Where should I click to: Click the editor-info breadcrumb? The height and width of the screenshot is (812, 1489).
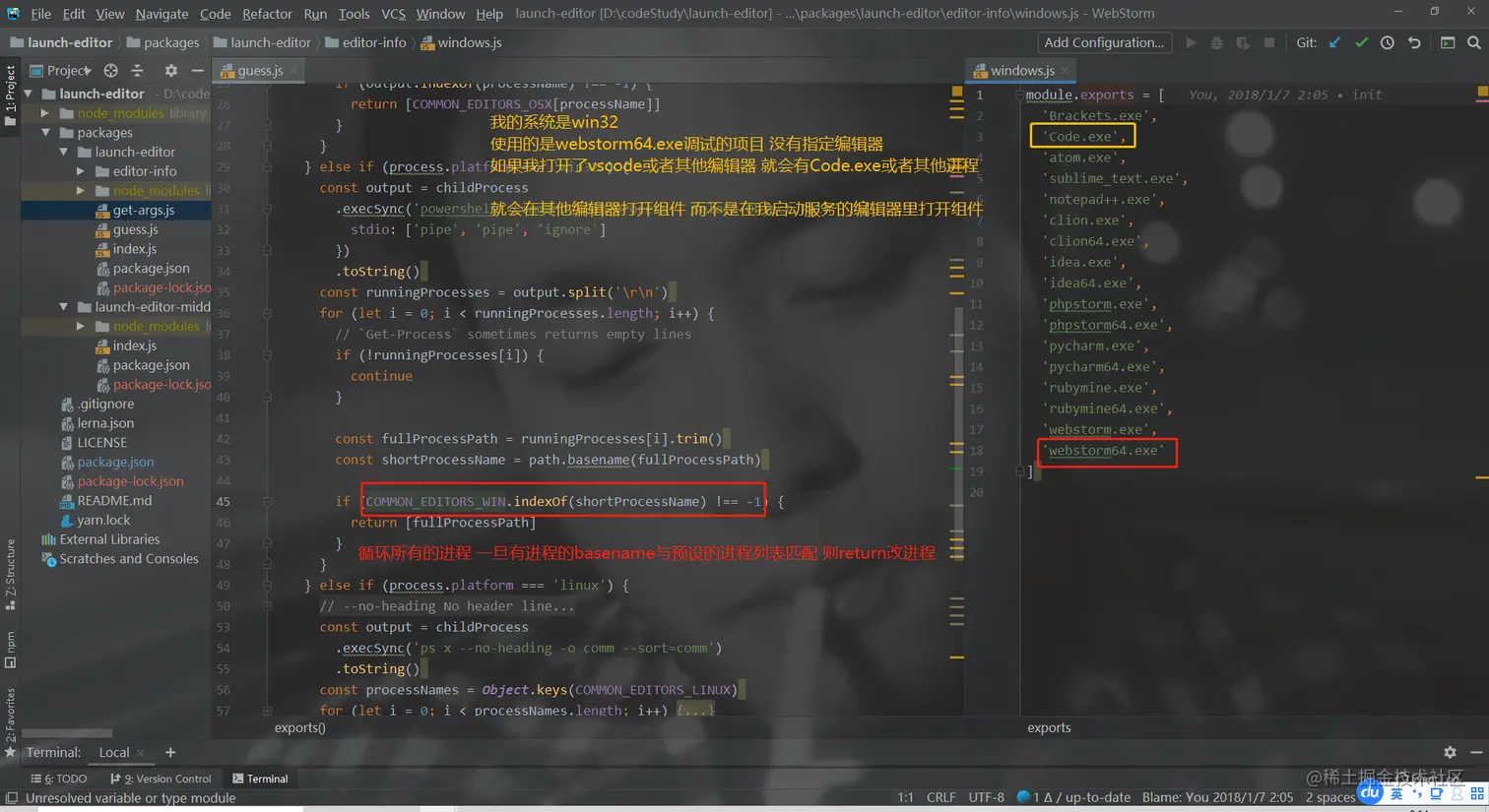coord(365,42)
